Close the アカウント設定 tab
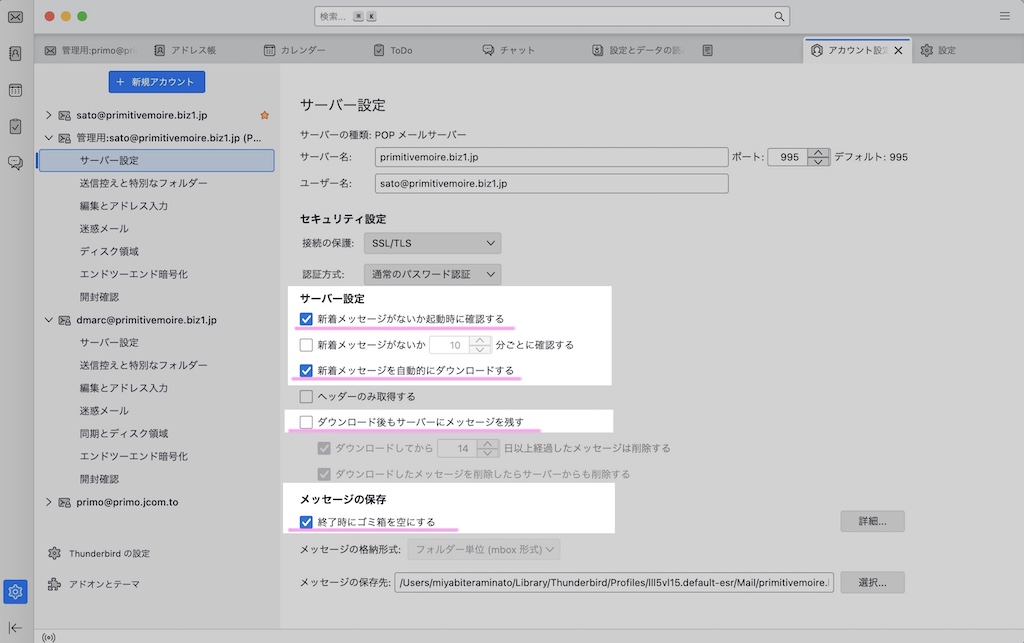 pos(897,50)
